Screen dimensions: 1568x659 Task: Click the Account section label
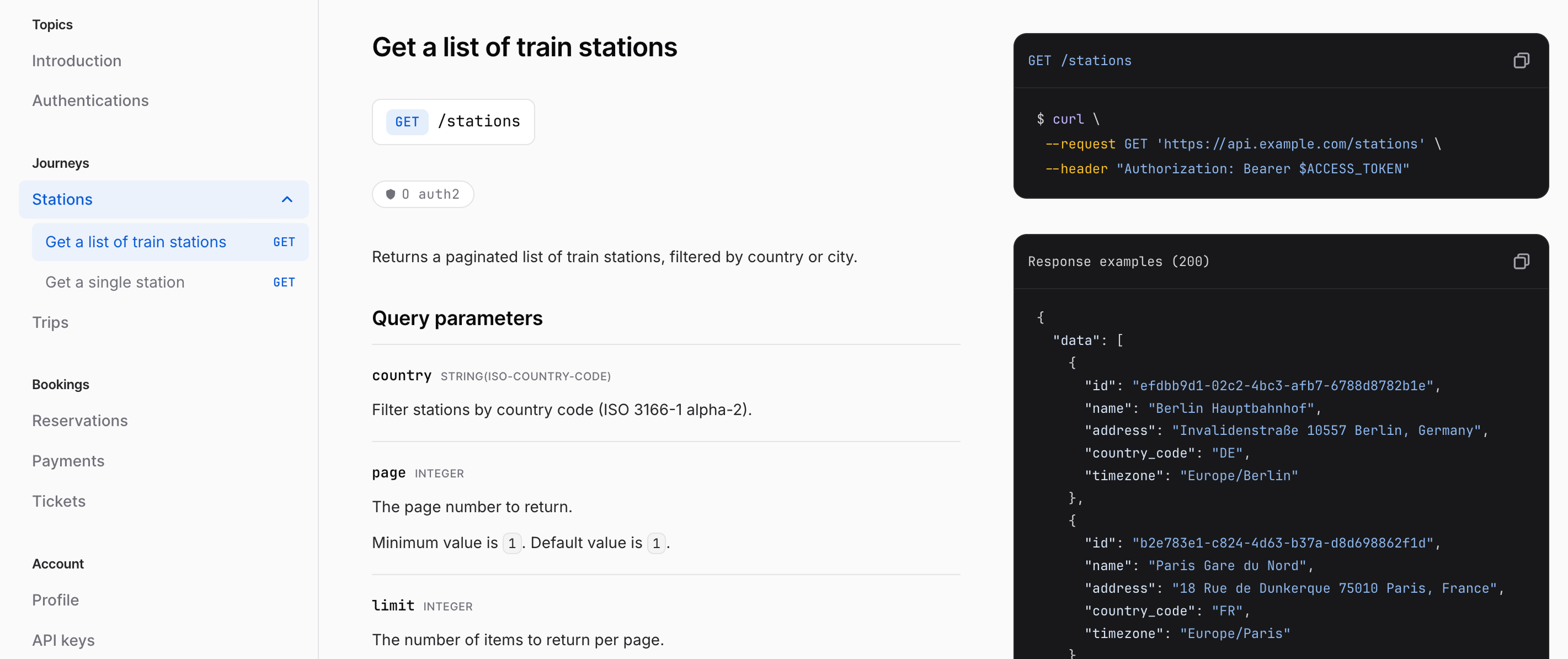pos(58,564)
